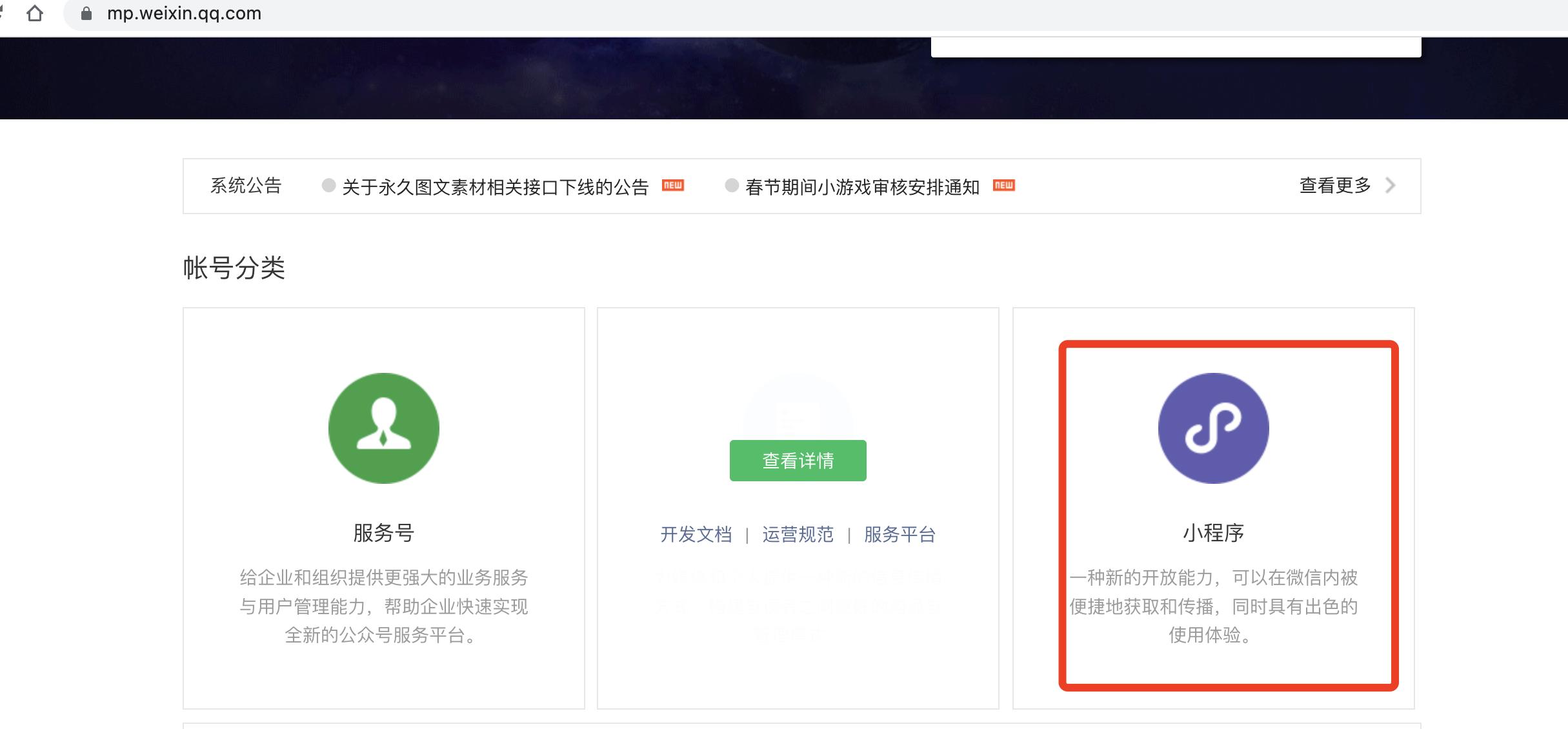Open the 运营规范 link
Screen dimensions: 1568x729
[797, 534]
